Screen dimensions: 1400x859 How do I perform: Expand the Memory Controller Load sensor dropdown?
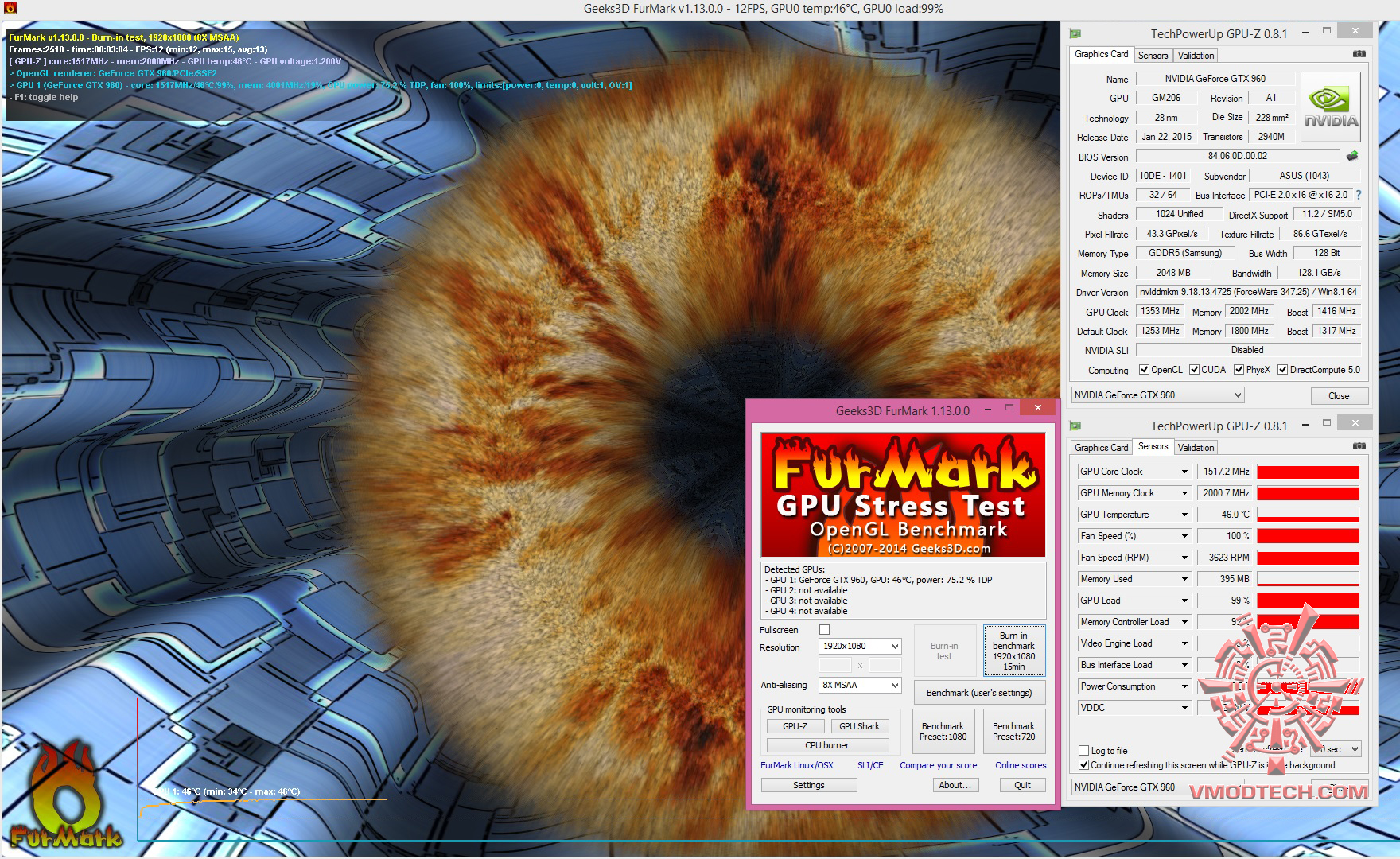tap(1184, 622)
